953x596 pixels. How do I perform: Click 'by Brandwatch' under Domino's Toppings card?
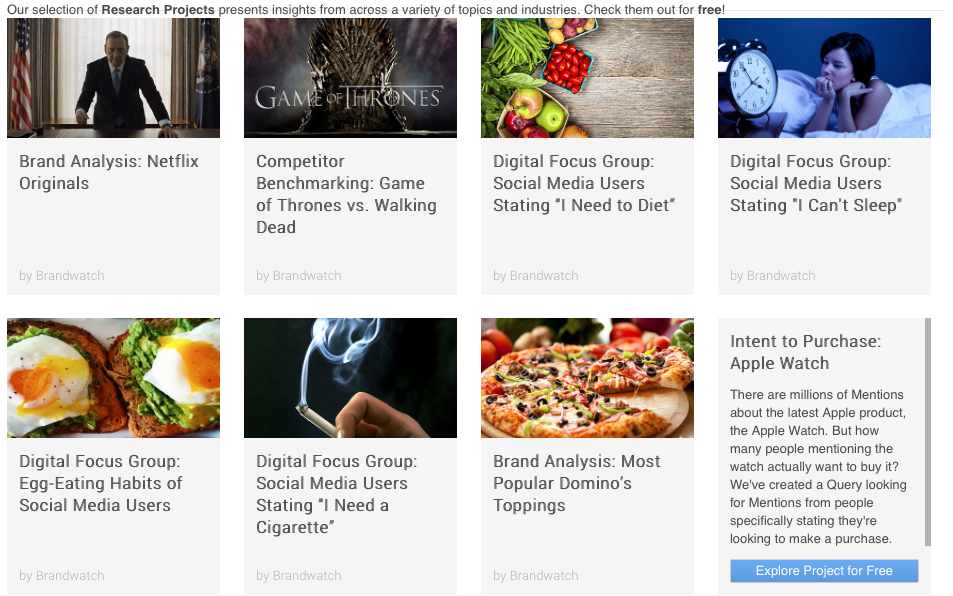pos(535,576)
